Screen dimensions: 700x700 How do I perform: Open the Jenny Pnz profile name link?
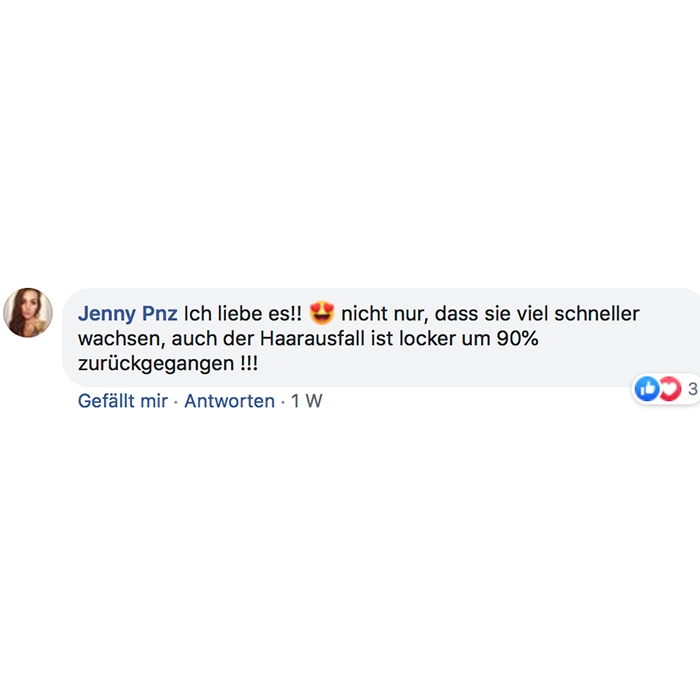pos(128,313)
